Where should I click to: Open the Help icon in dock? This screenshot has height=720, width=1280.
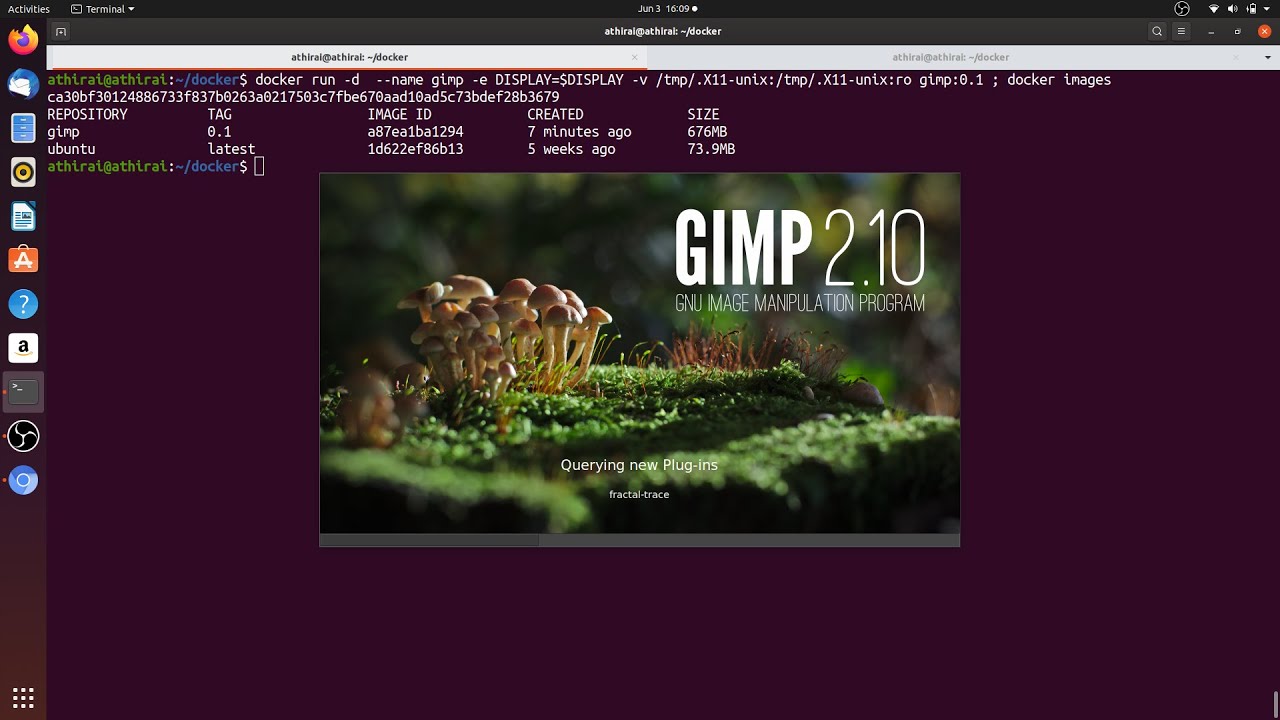[x=23, y=304]
